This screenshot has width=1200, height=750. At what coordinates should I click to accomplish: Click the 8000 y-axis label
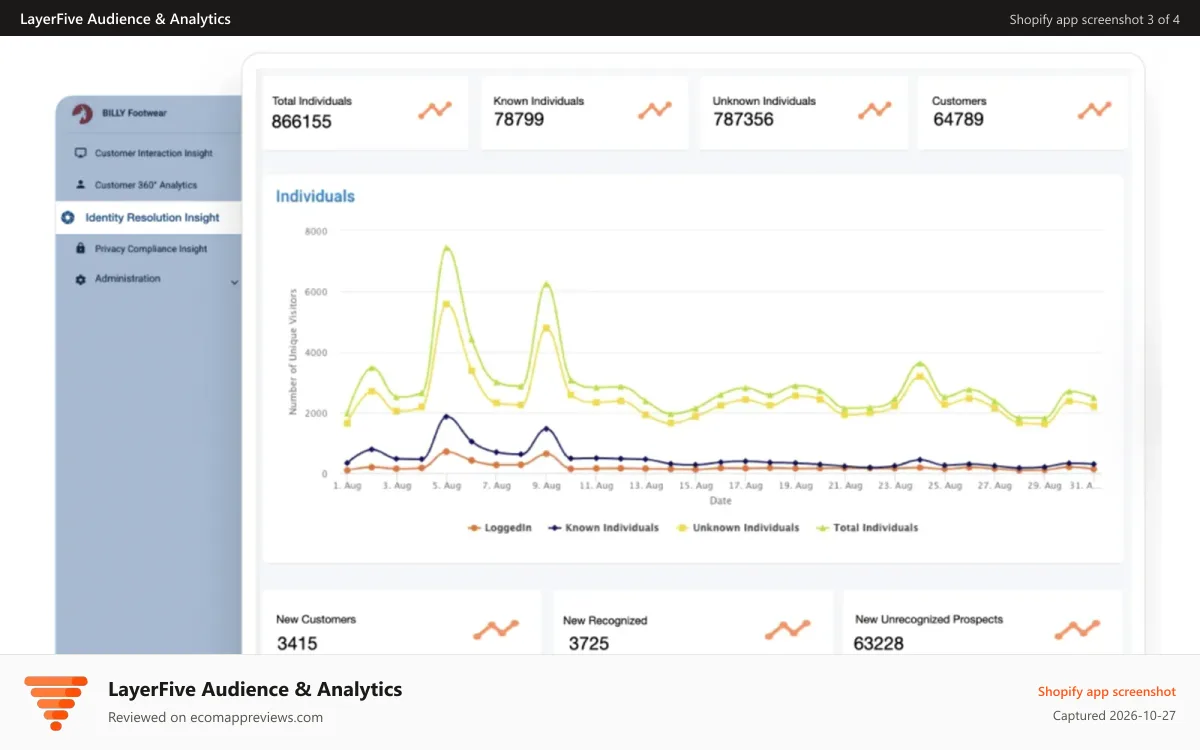pos(315,231)
